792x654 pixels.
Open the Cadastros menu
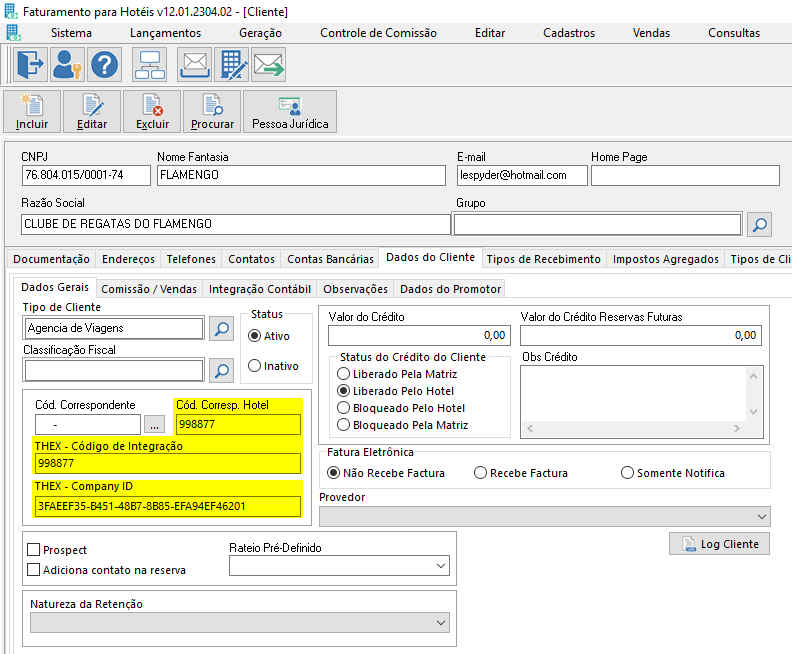[x=569, y=33]
